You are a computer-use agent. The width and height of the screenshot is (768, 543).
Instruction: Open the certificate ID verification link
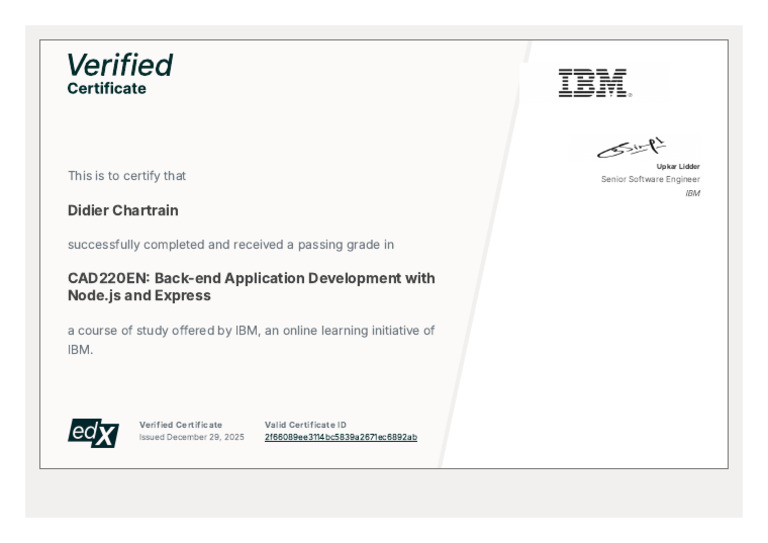341,437
